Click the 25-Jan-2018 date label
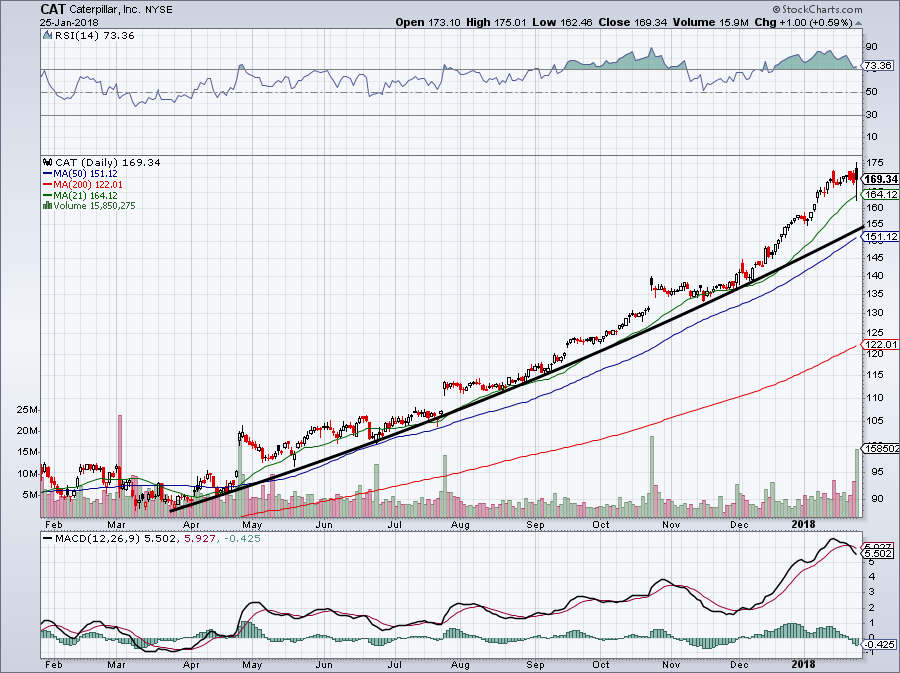The width and height of the screenshot is (900, 673). 69,23
